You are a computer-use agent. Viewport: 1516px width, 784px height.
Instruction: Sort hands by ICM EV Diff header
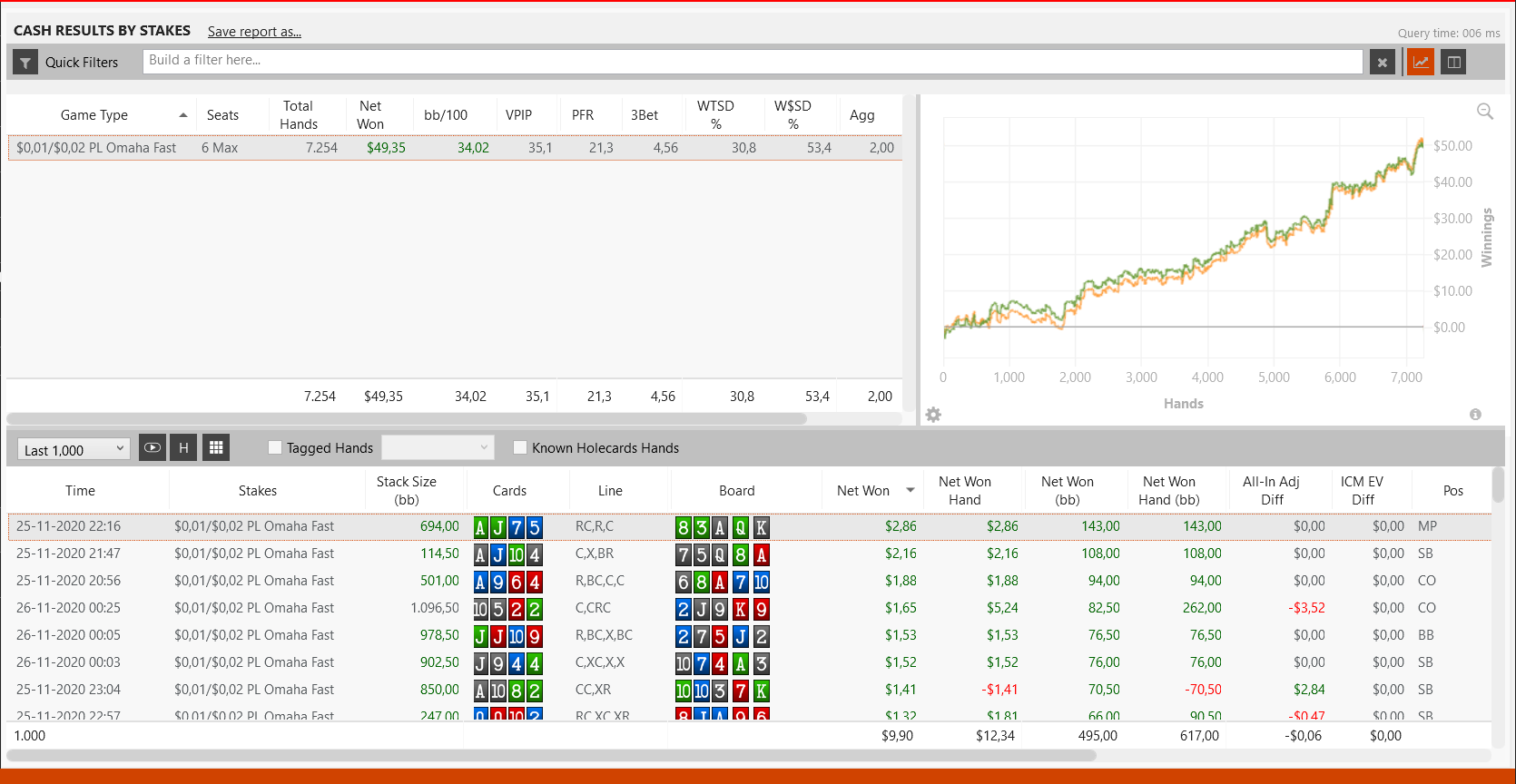tap(1363, 491)
